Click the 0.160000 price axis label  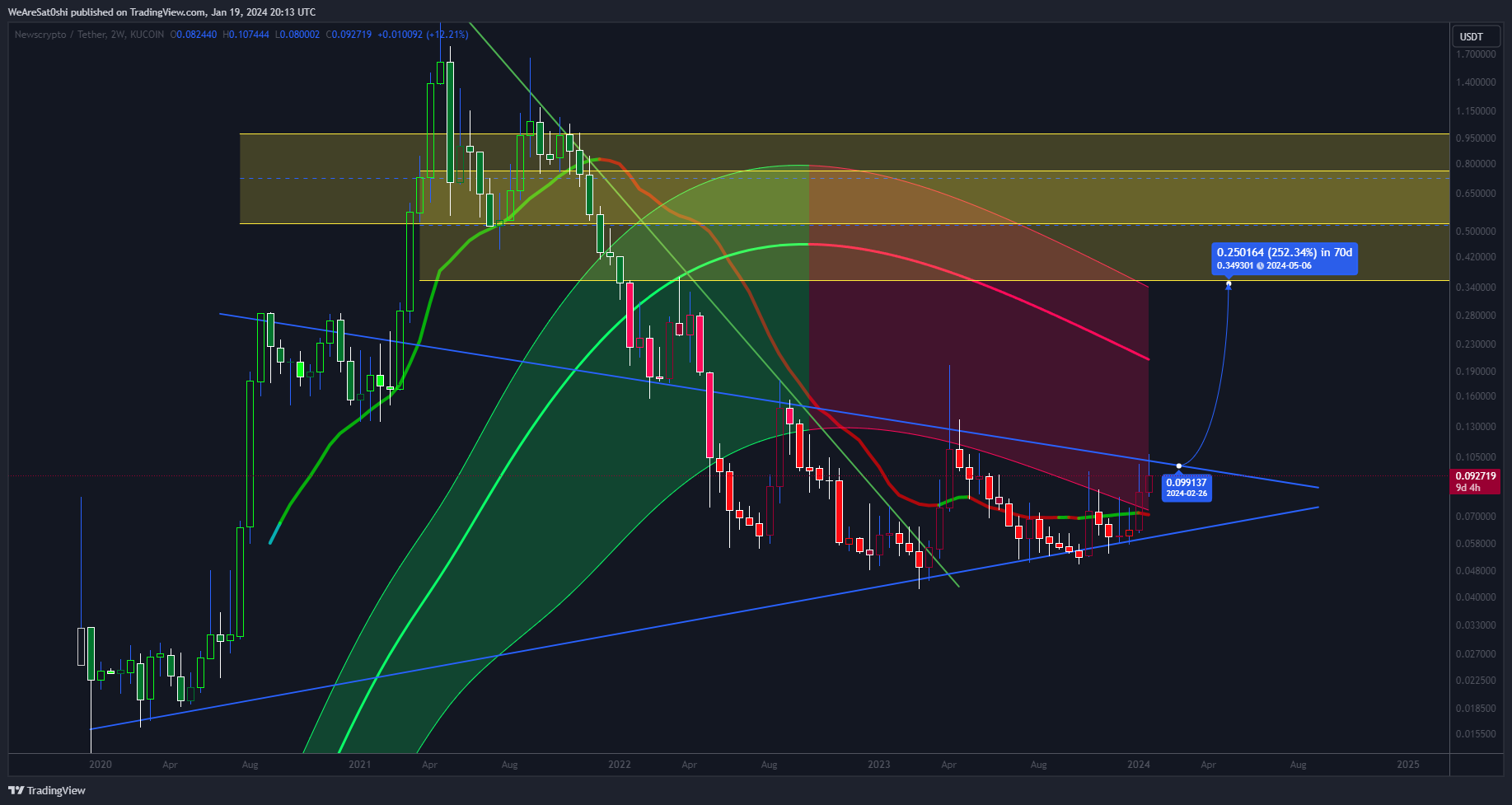[x=1476, y=396]
